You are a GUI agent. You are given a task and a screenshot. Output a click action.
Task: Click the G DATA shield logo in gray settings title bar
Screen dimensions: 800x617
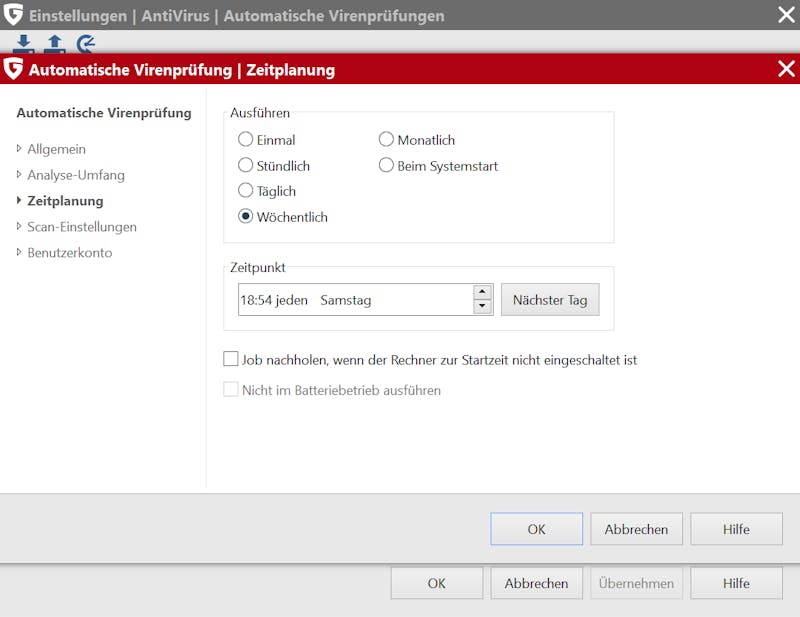click(13, 14)
